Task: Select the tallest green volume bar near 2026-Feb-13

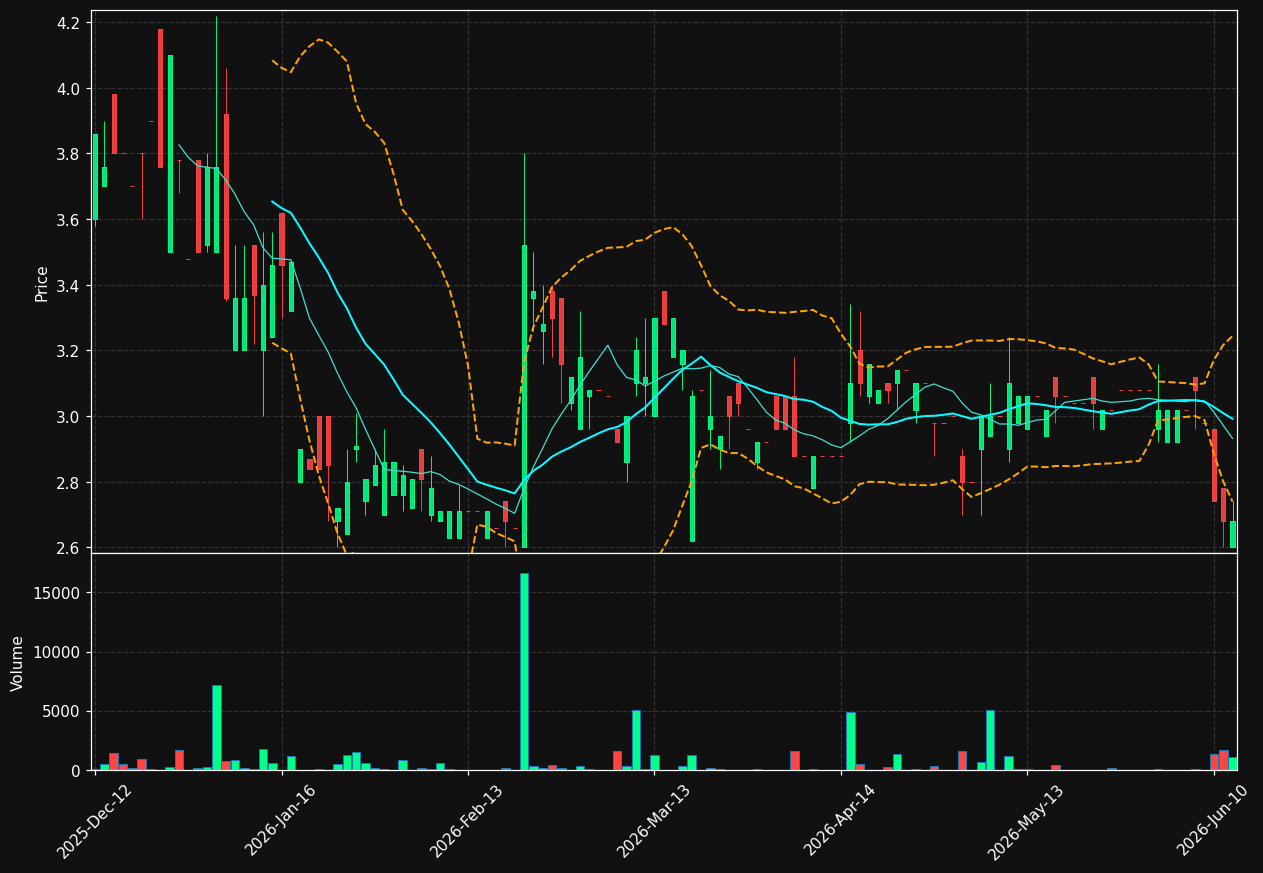Action: coord(524,672)
